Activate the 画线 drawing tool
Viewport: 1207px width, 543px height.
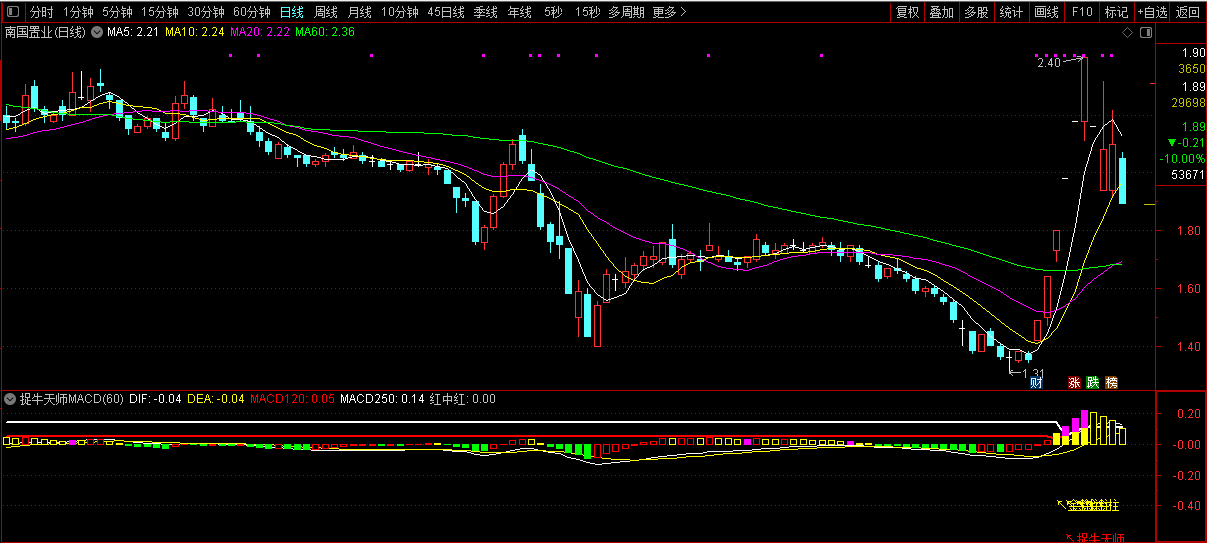(1046, 12)
